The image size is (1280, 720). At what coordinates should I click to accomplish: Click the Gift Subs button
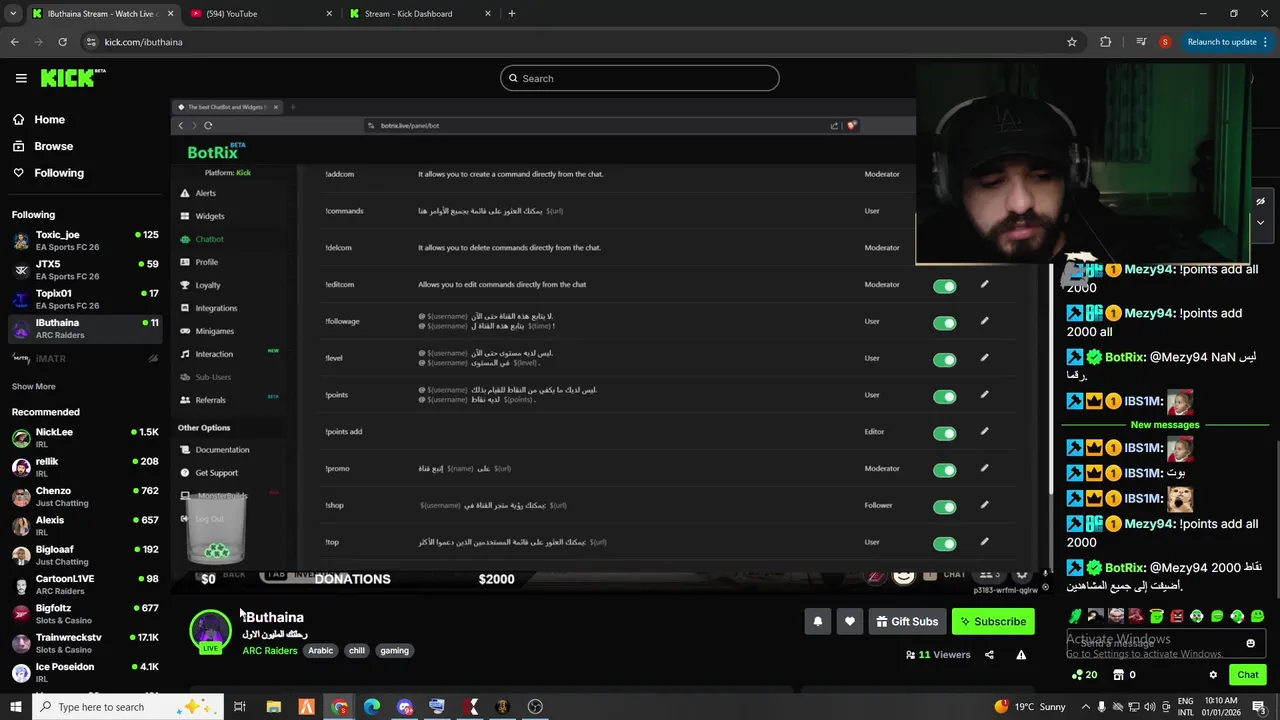pos(907,621)
